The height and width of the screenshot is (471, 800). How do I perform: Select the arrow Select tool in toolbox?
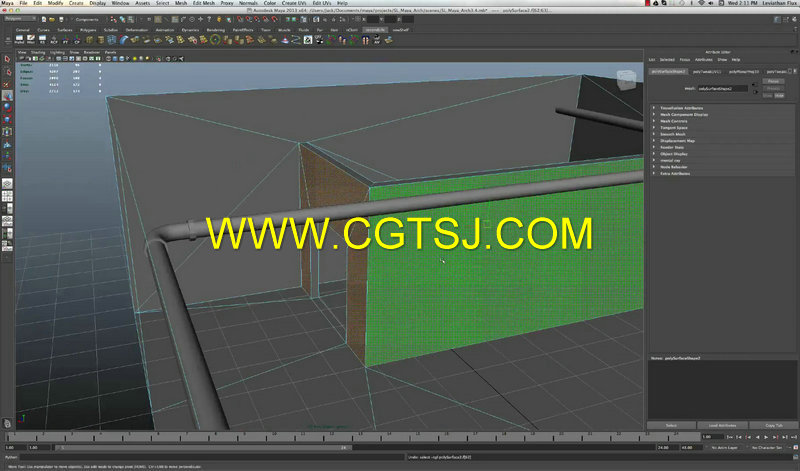point(7,59)
